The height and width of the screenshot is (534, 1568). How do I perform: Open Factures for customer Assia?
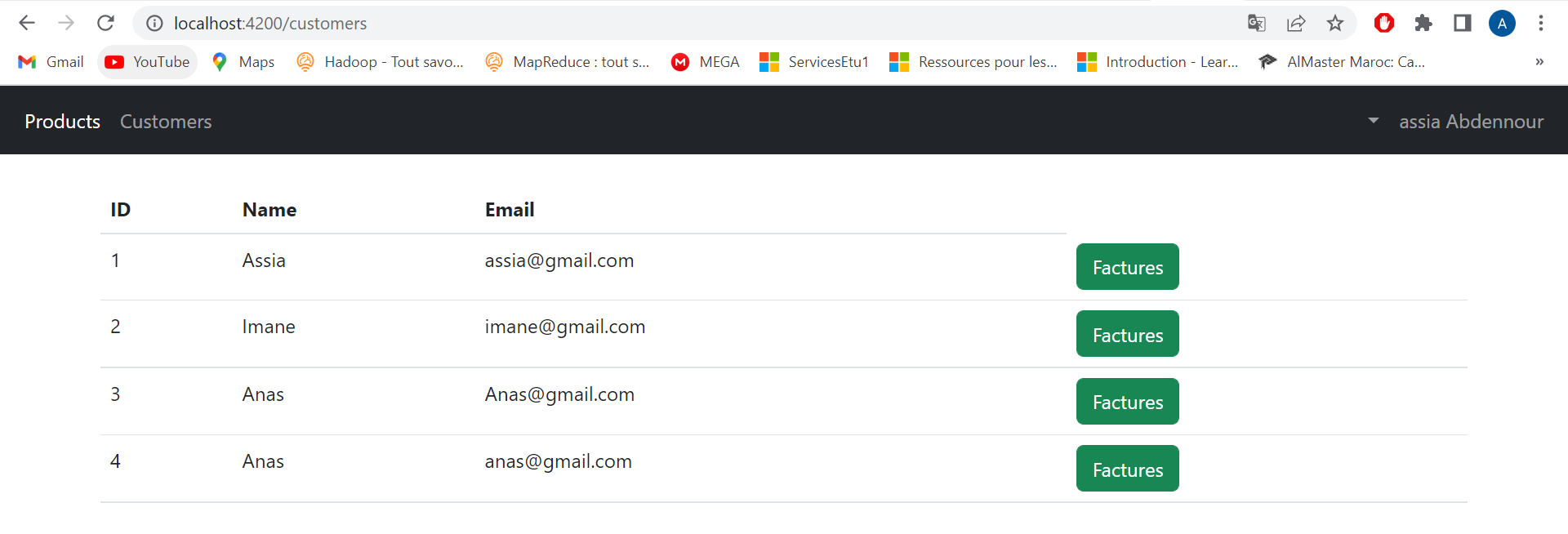click(x=1127, y=267)
